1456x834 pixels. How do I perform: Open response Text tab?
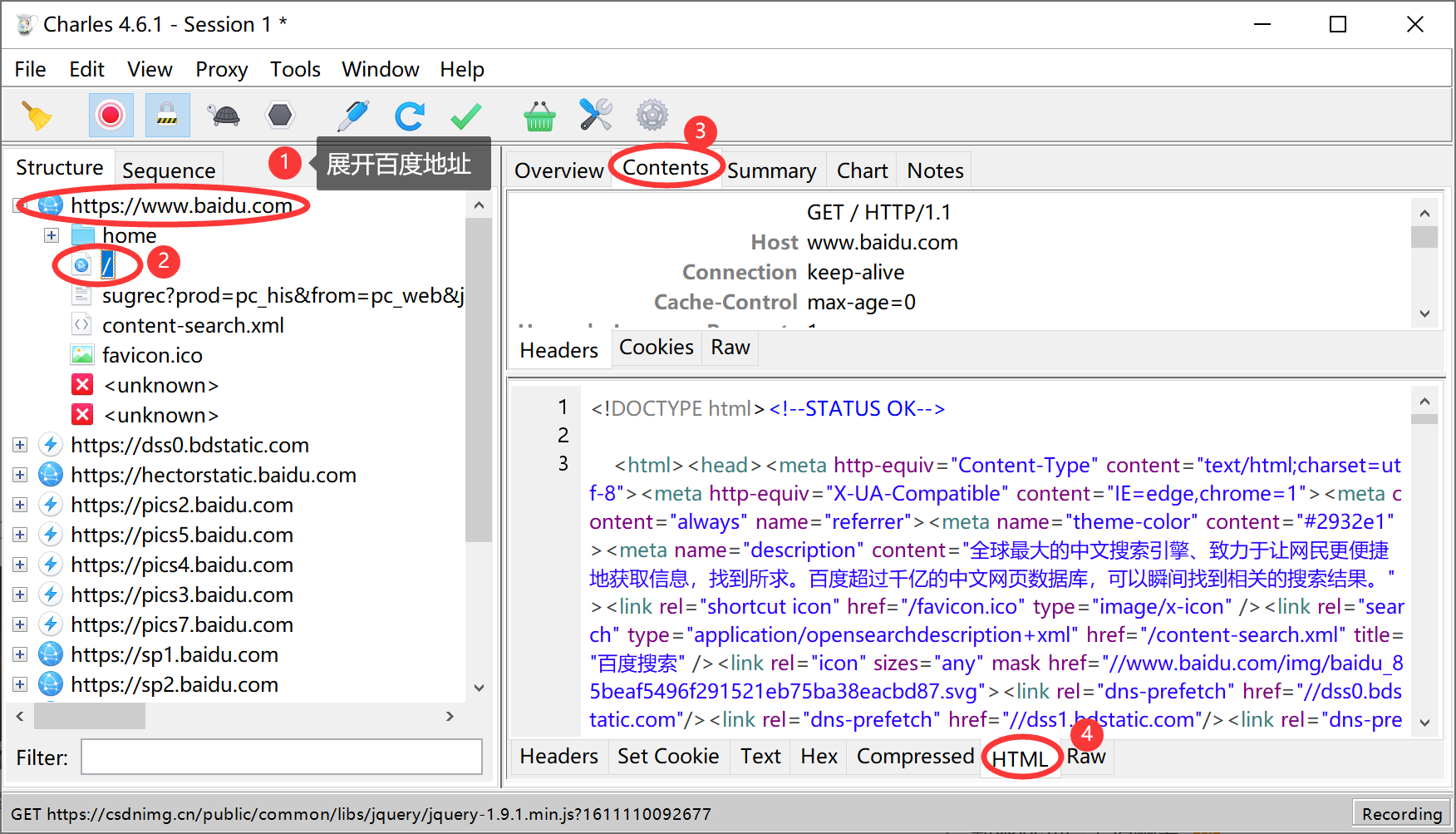pos(760,757)
